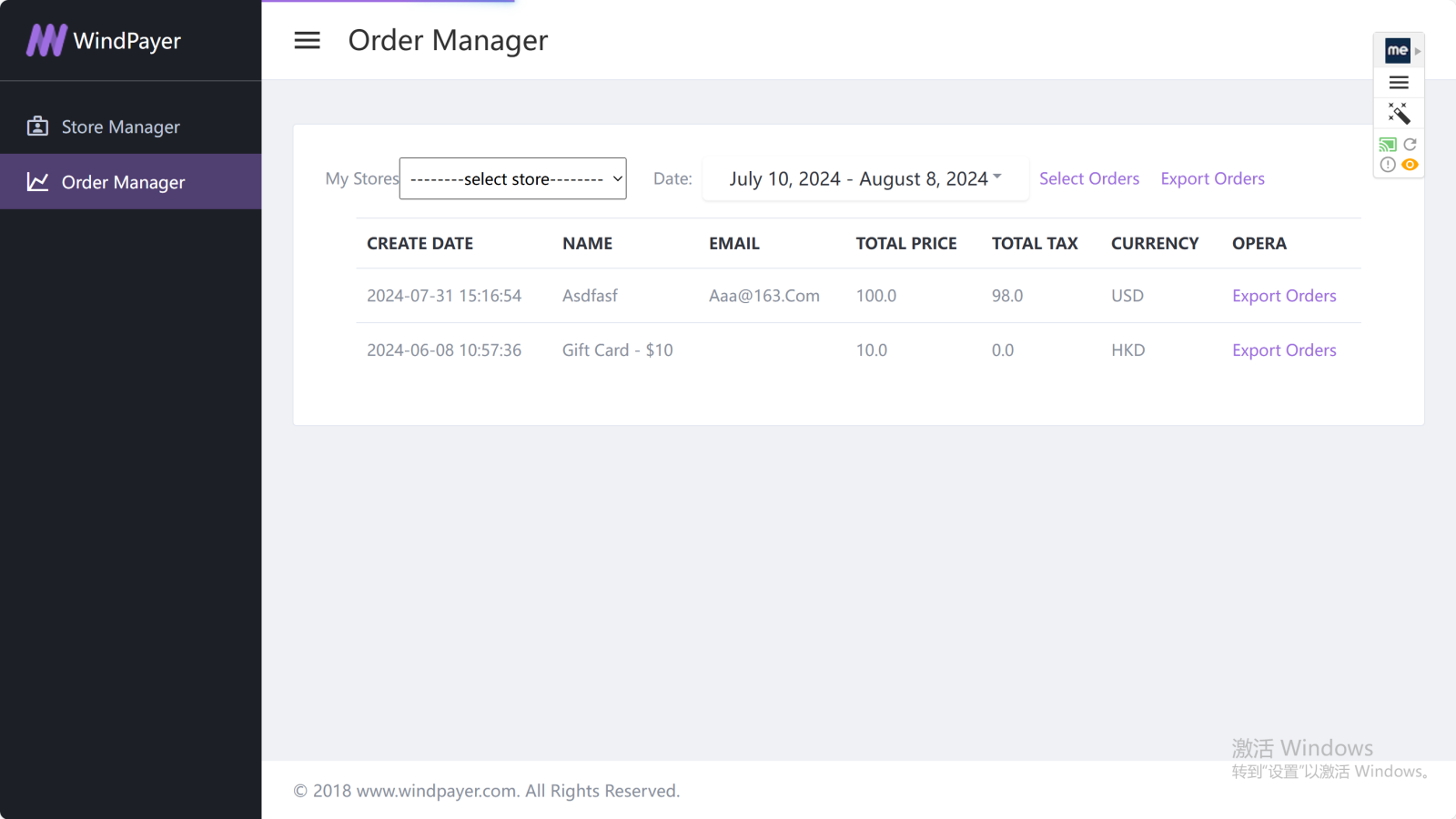Open the select store dropdown

pyautogui.click(x=513, y=178)
